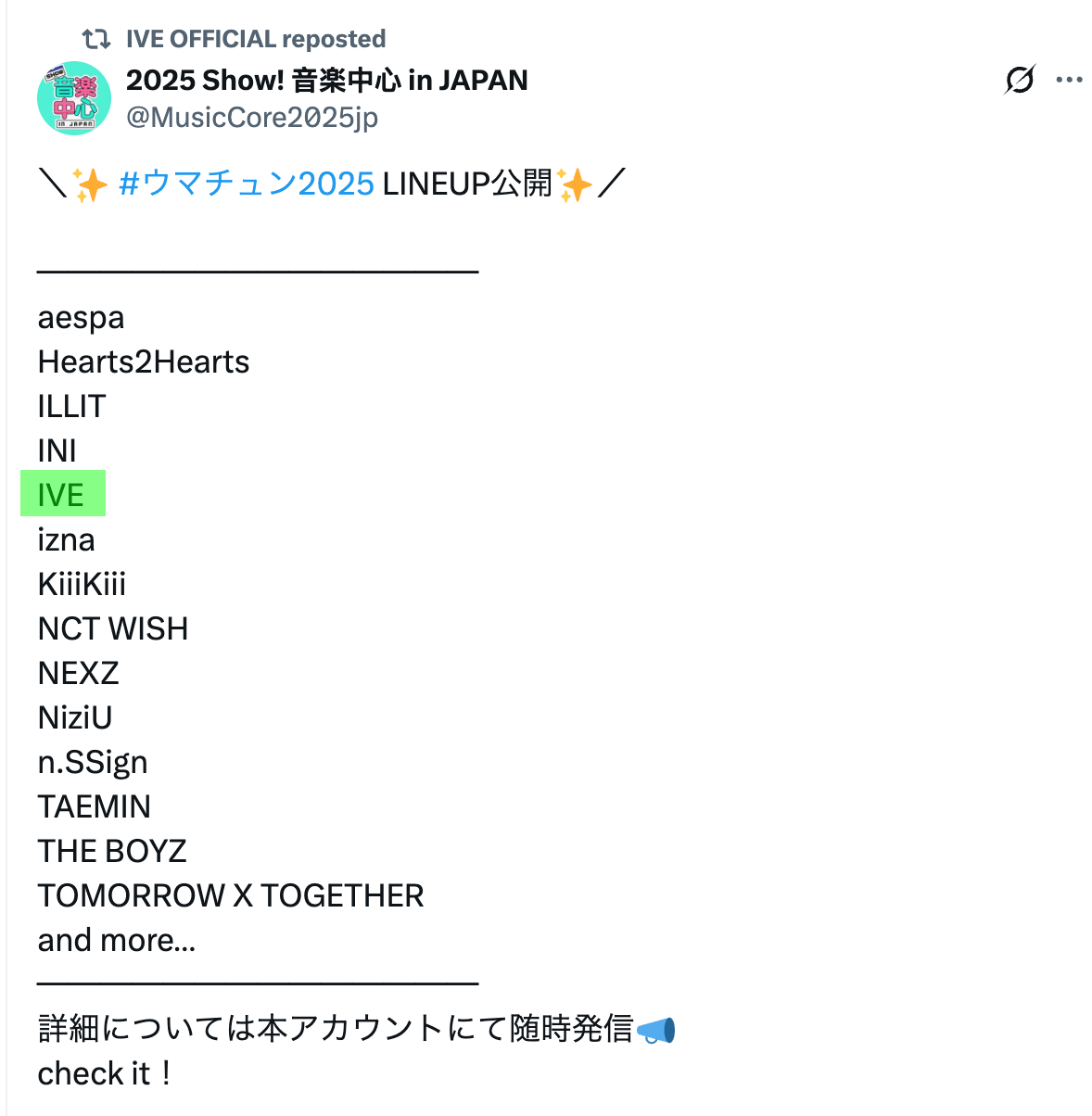Click the Hearts2Hearts text line
1092x1116 pixels.
pyautogui.click(x=144, y=361)
